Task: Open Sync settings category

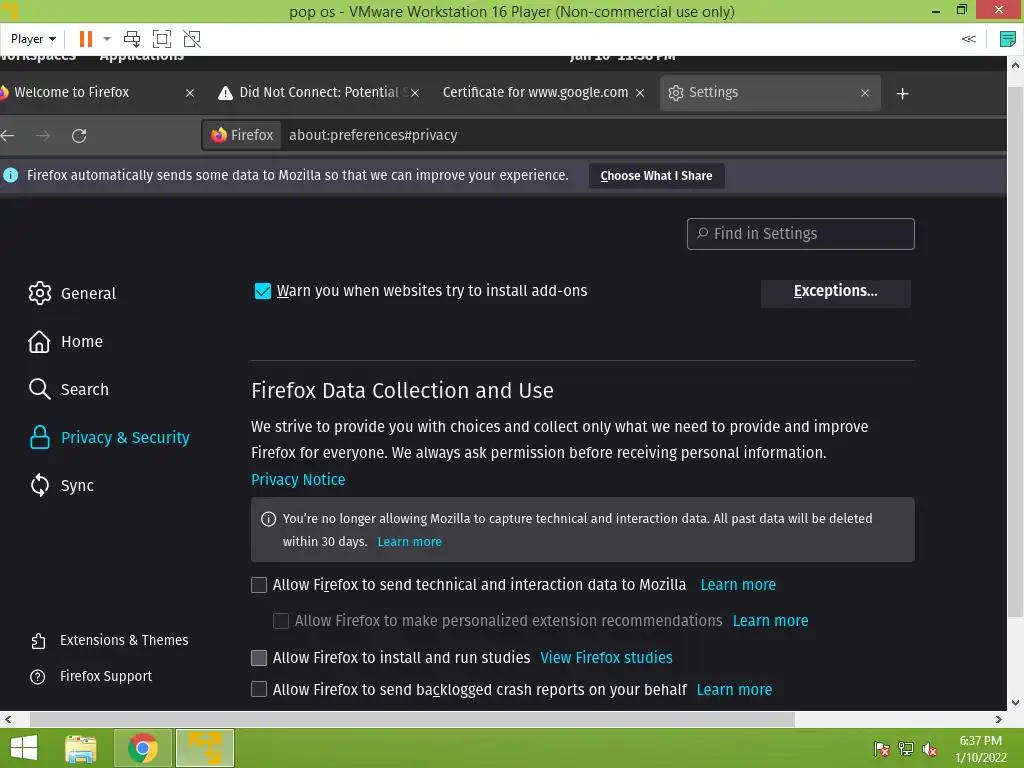Action: 61,485
